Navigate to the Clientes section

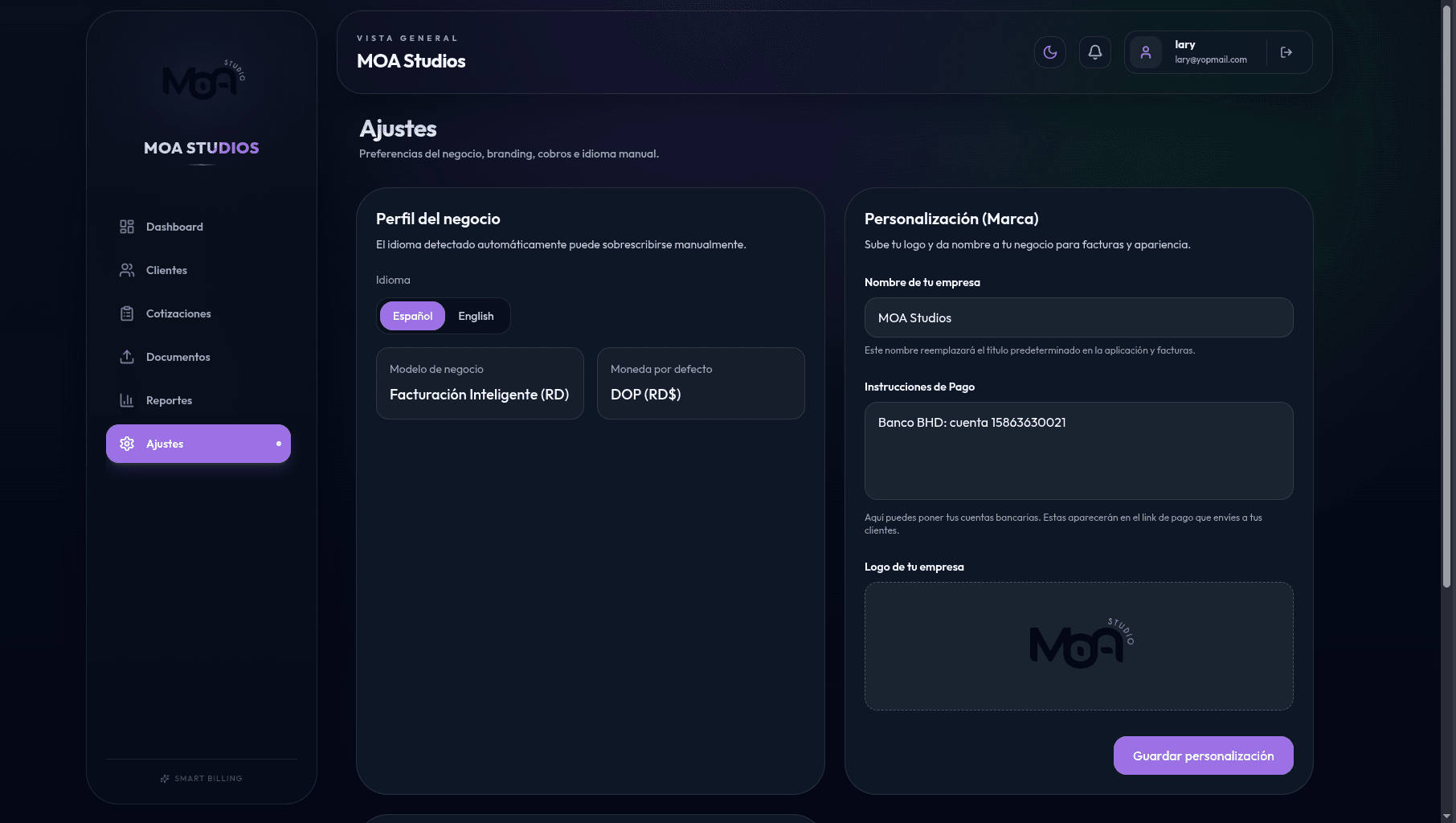[x=166, y=270]
